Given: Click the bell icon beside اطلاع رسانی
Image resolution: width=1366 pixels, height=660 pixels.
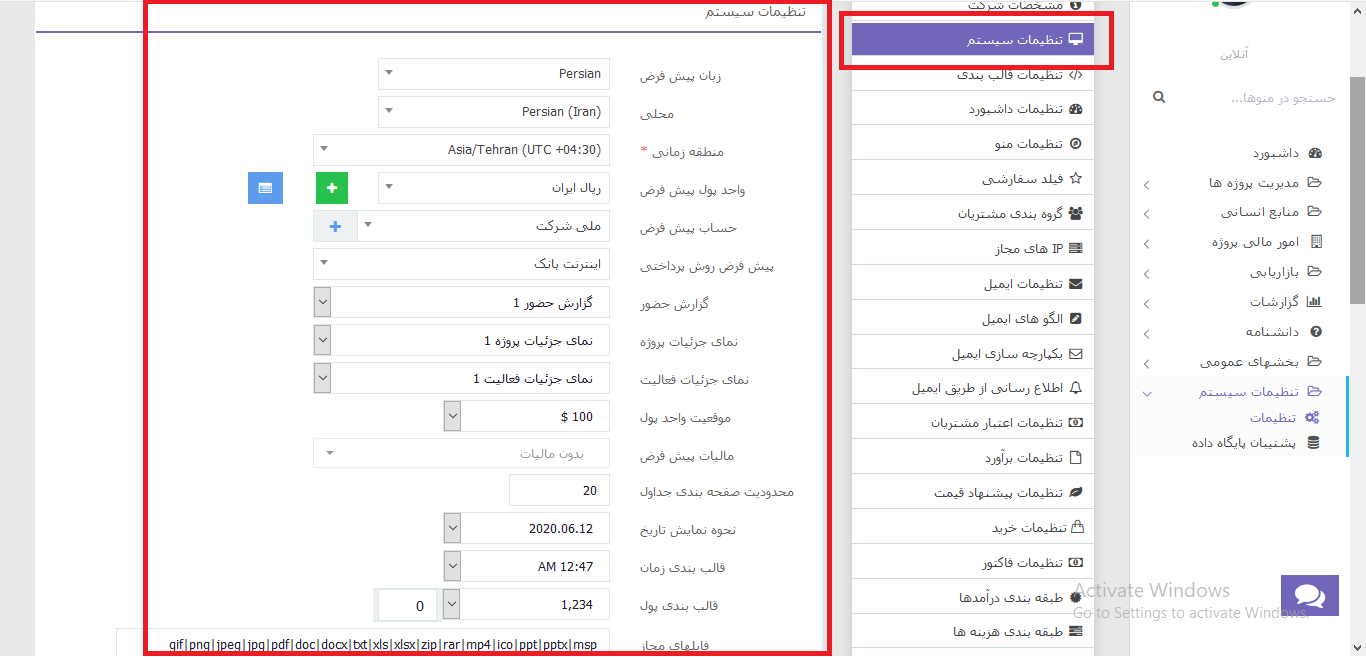Looking at the screenshot, I should click(1076, 388).
